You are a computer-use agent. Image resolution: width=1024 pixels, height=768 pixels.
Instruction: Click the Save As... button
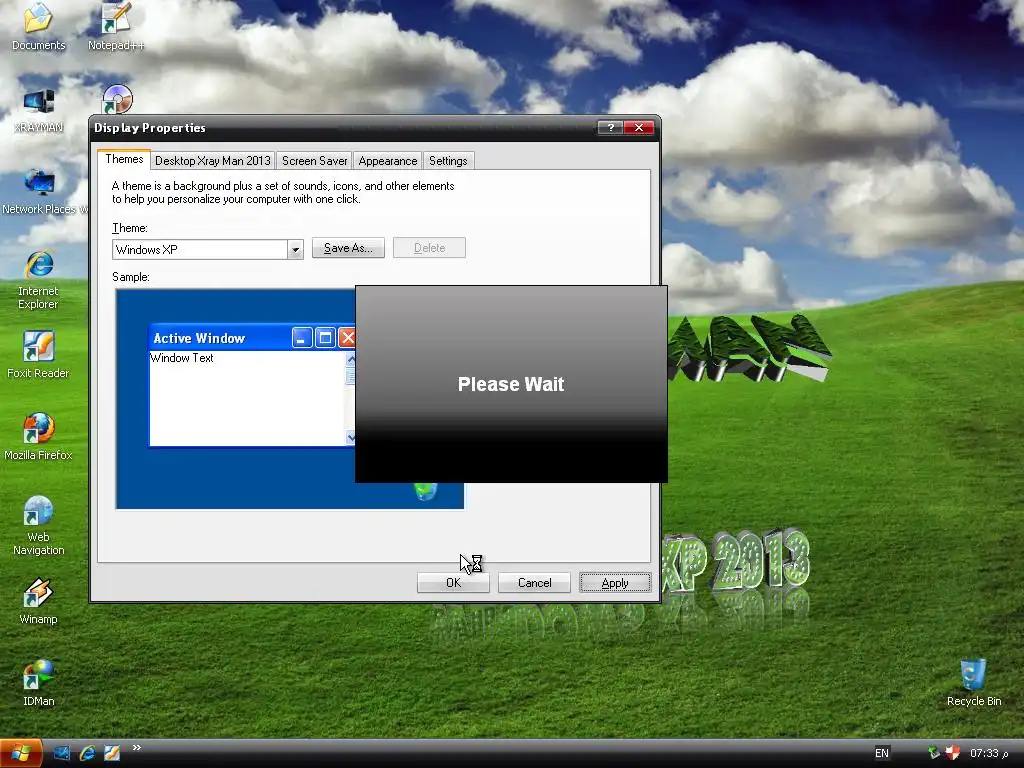pos(348,248)
